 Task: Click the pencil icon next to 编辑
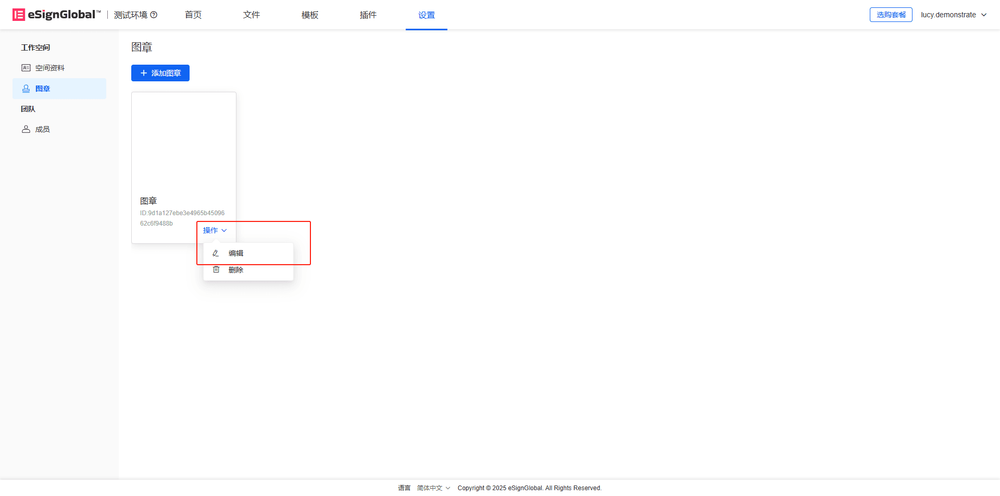[x=216, y=253]
